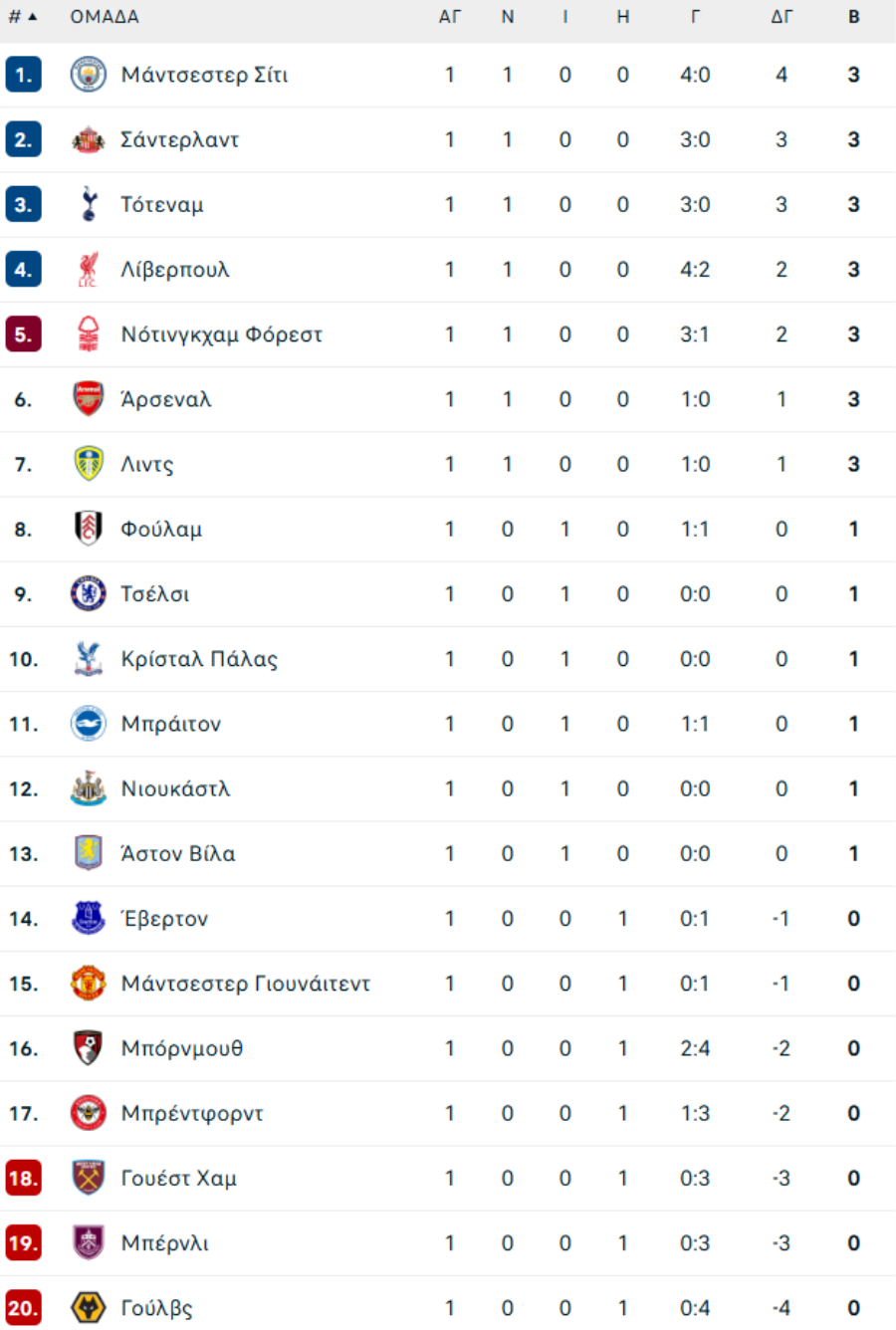This screenshot has height=1330, width=896.
Task: Click the Arsenal cannon crest
Action: point(89,399)
